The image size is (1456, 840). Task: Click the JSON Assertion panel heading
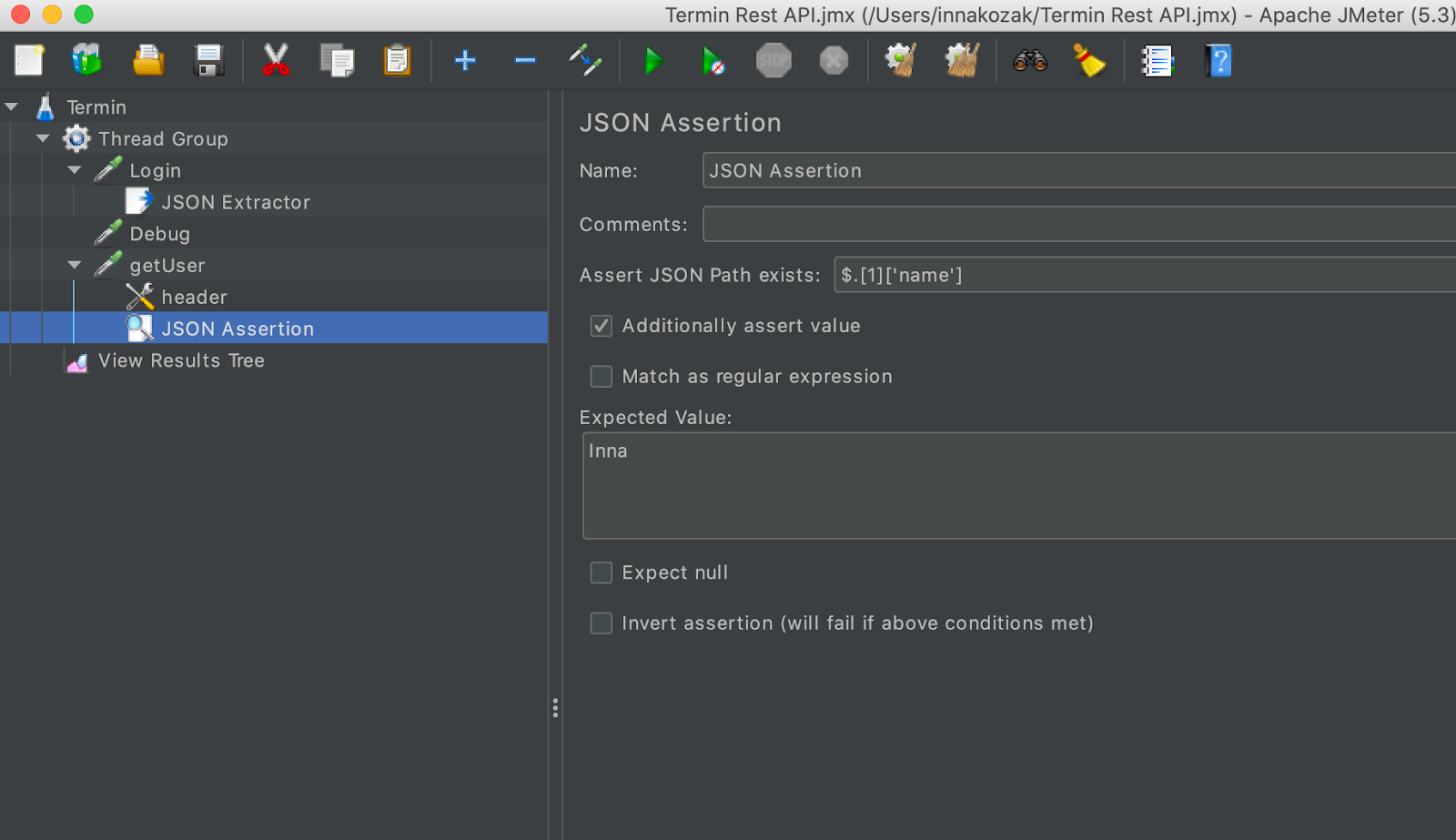click(681, 123)
